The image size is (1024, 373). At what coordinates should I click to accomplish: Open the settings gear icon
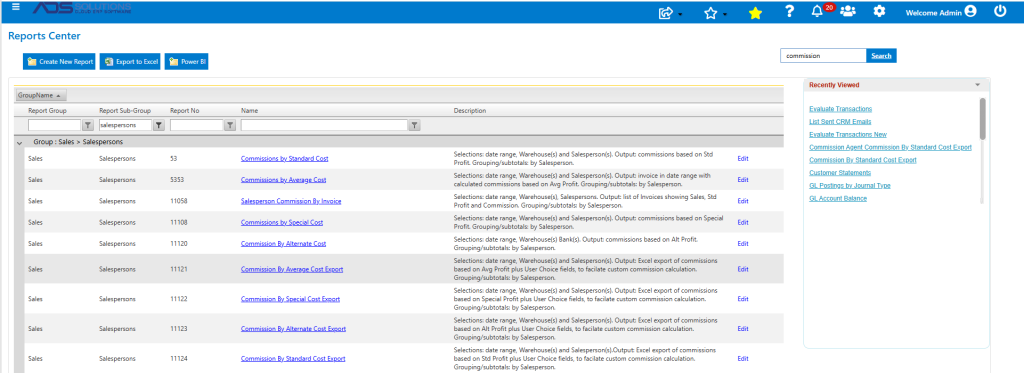[x=880, y=11]
